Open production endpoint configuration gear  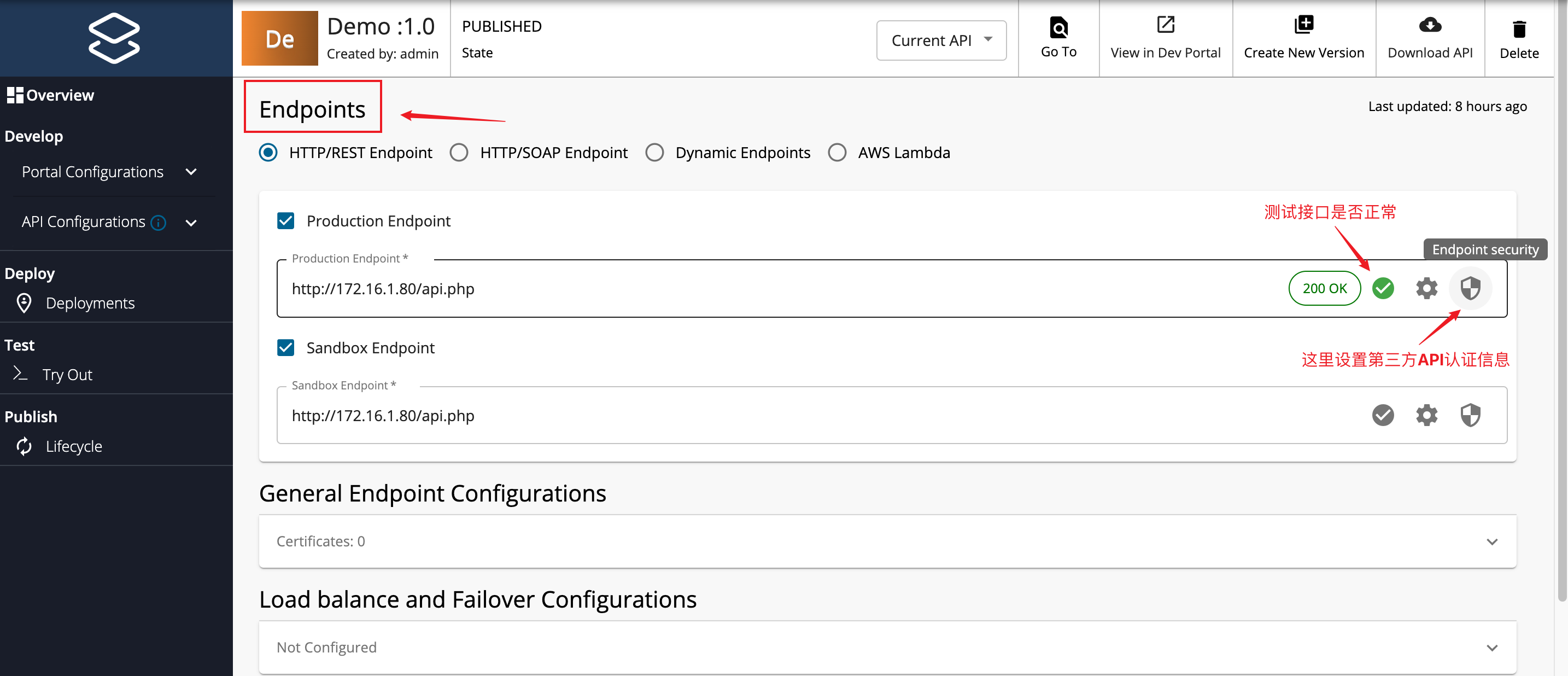[x=1426, y=288]
